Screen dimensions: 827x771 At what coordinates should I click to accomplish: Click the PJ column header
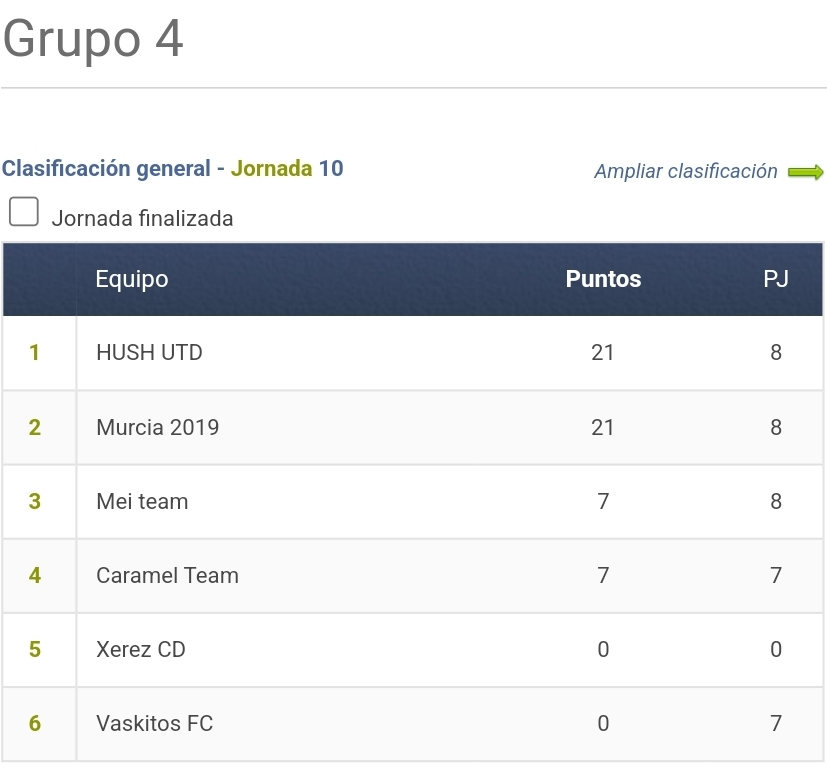click(x=776, y=278)
